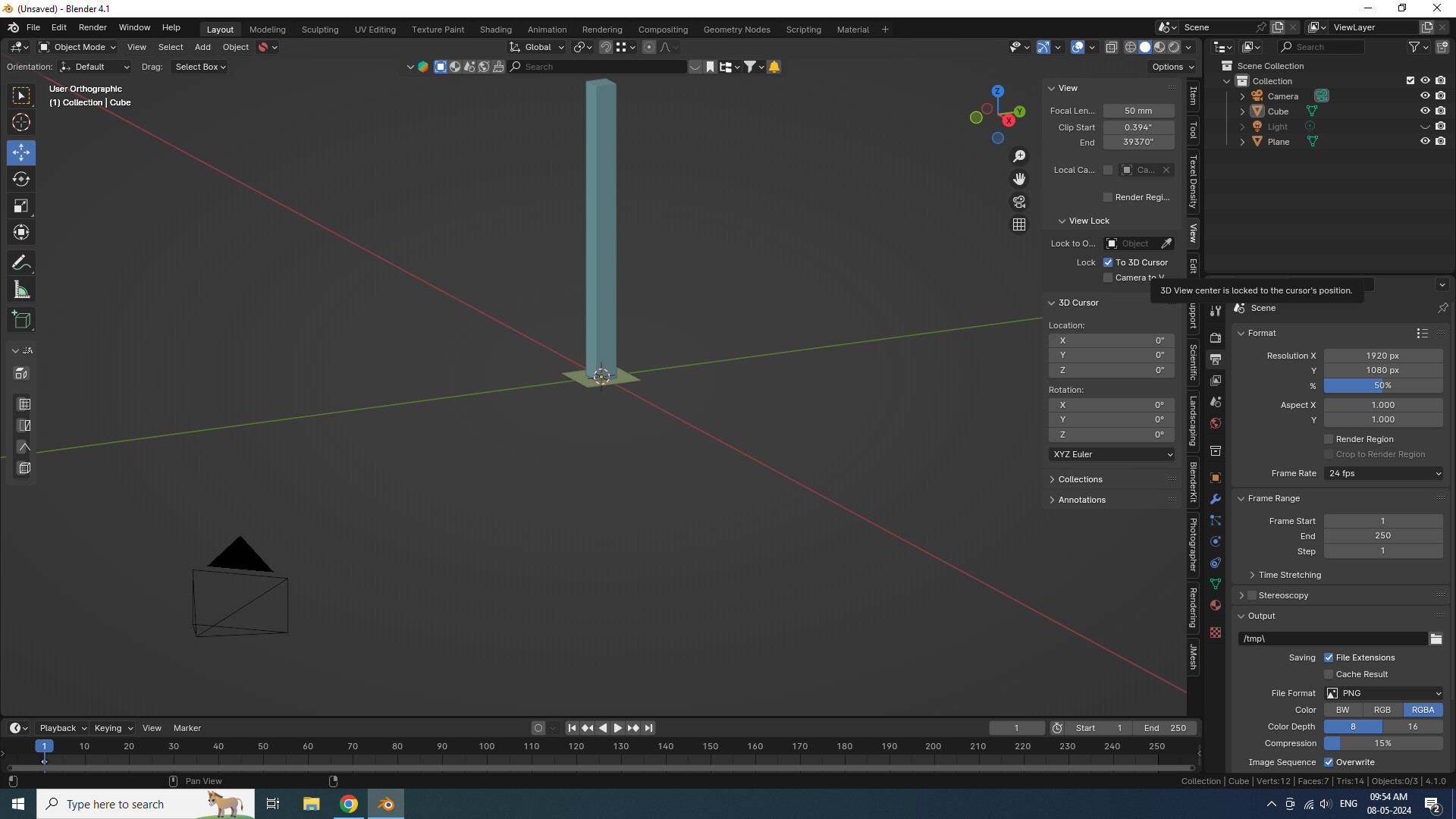Select the Transform tool
This screenshot has height=819, width=1456.
[x=21, y=233]
